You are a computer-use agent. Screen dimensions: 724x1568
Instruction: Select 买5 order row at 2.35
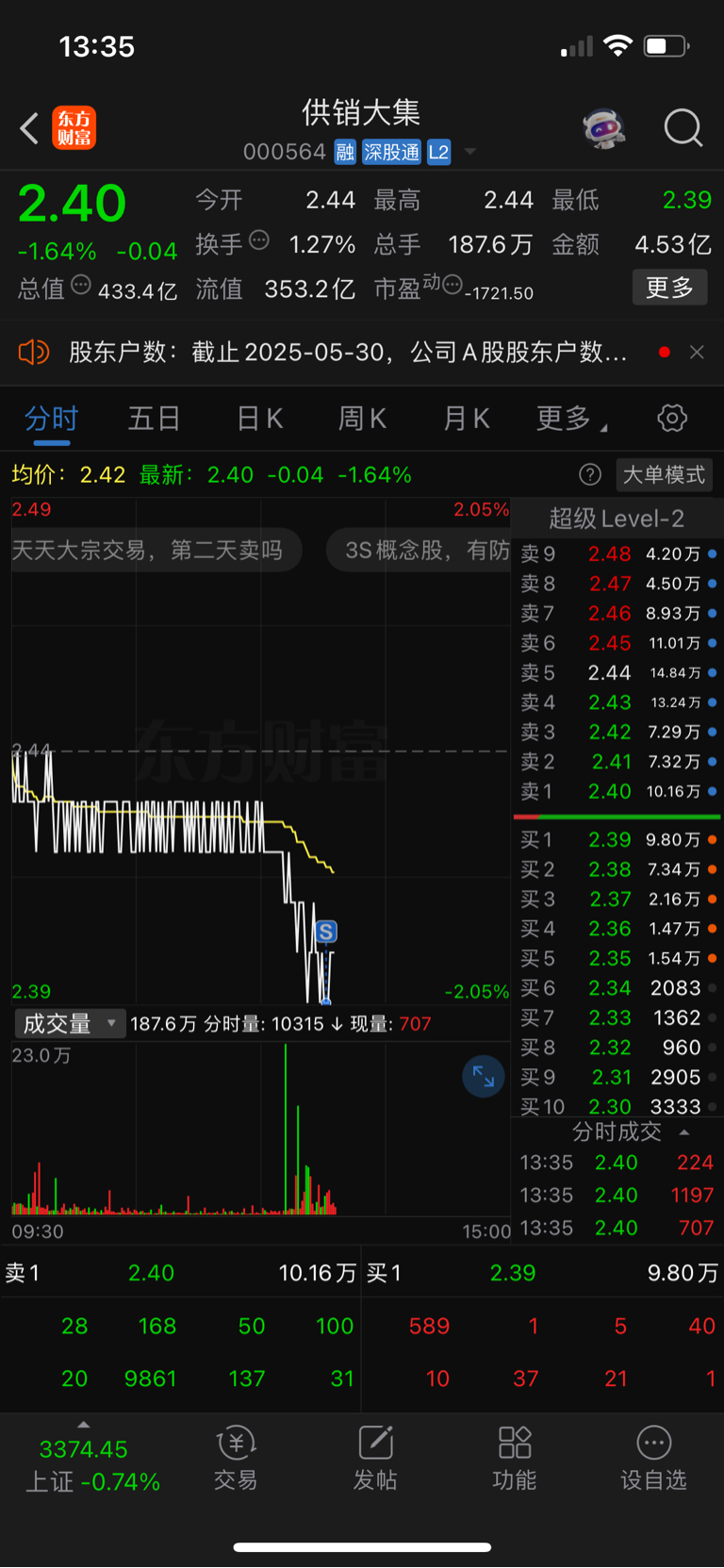[618, 958]
